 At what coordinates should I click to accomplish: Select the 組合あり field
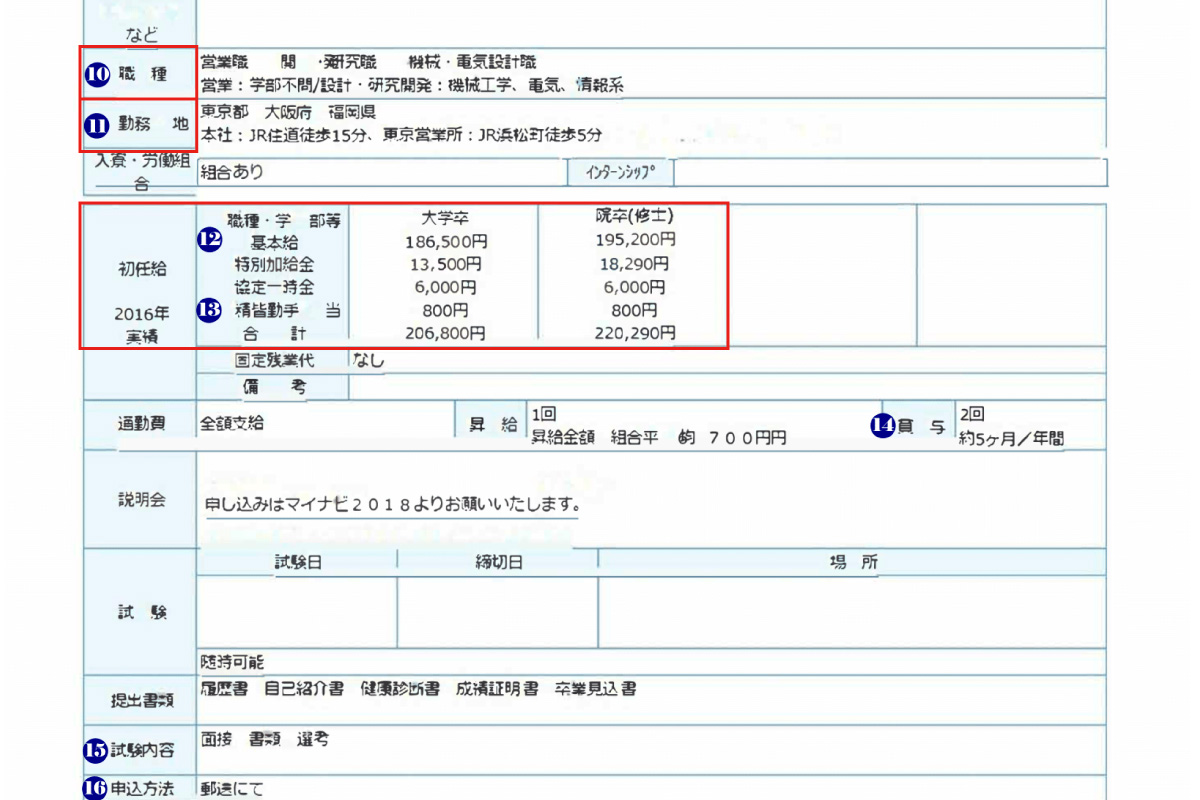tap(380, 172)
